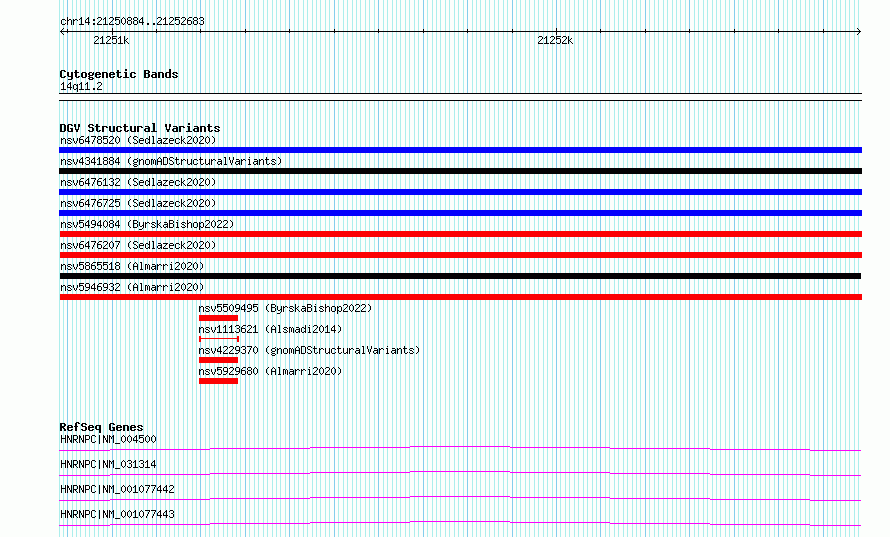Viewport: 890px width, 537px height.
Task: Click the black bar under nsv5865518
Action: point(460,276)
